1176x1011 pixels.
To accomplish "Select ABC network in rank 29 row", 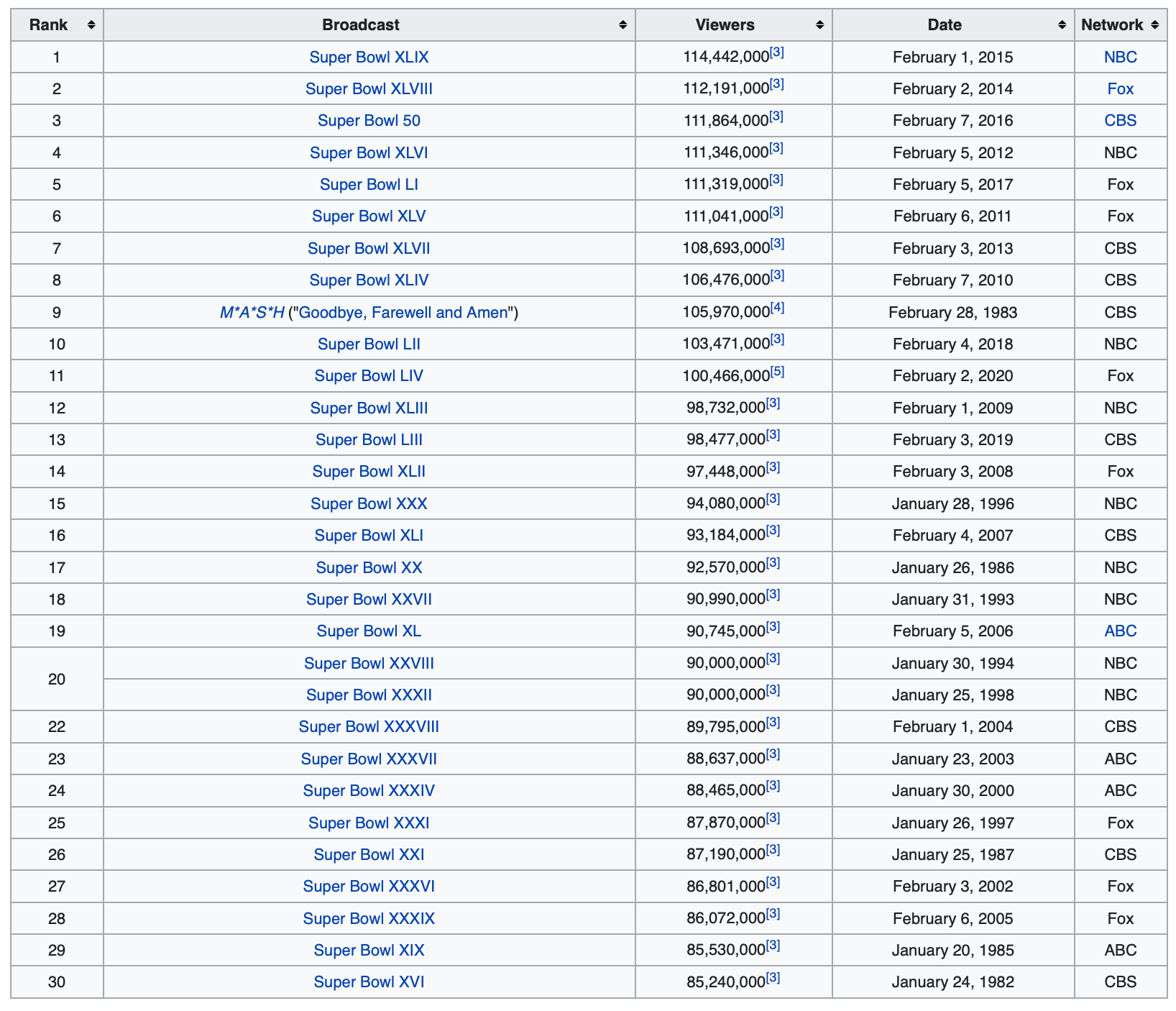I will [1121, 951].
